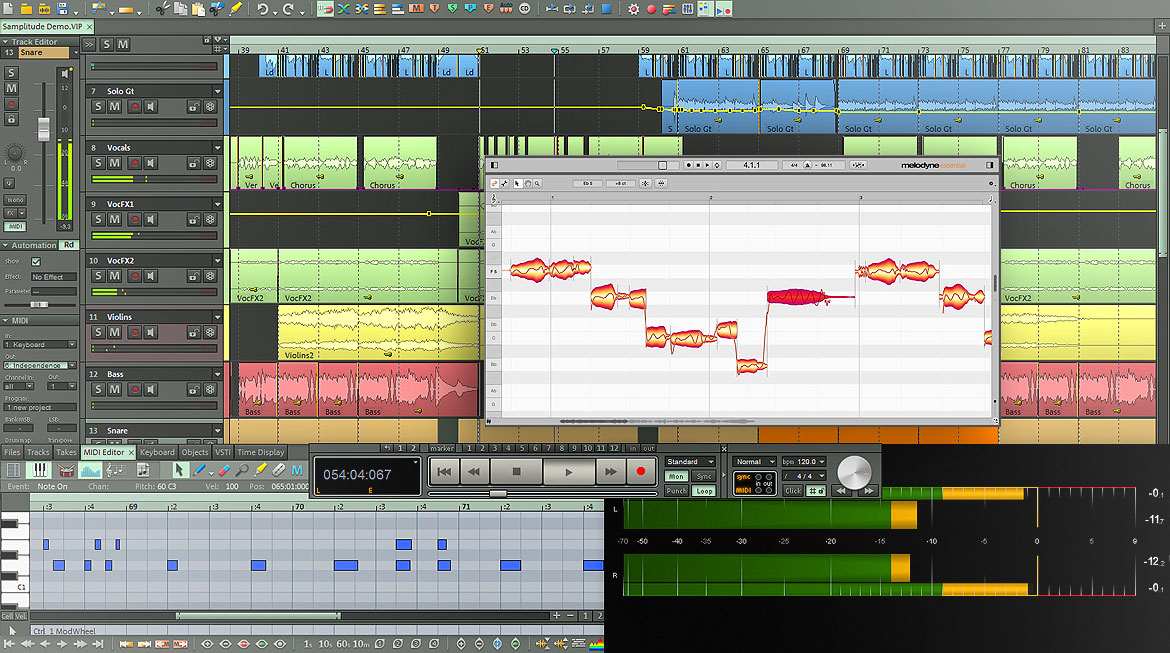Click the Paste icon in the top toolbar
This screenshot has height=653, width=1170.
tap(198, 9)
